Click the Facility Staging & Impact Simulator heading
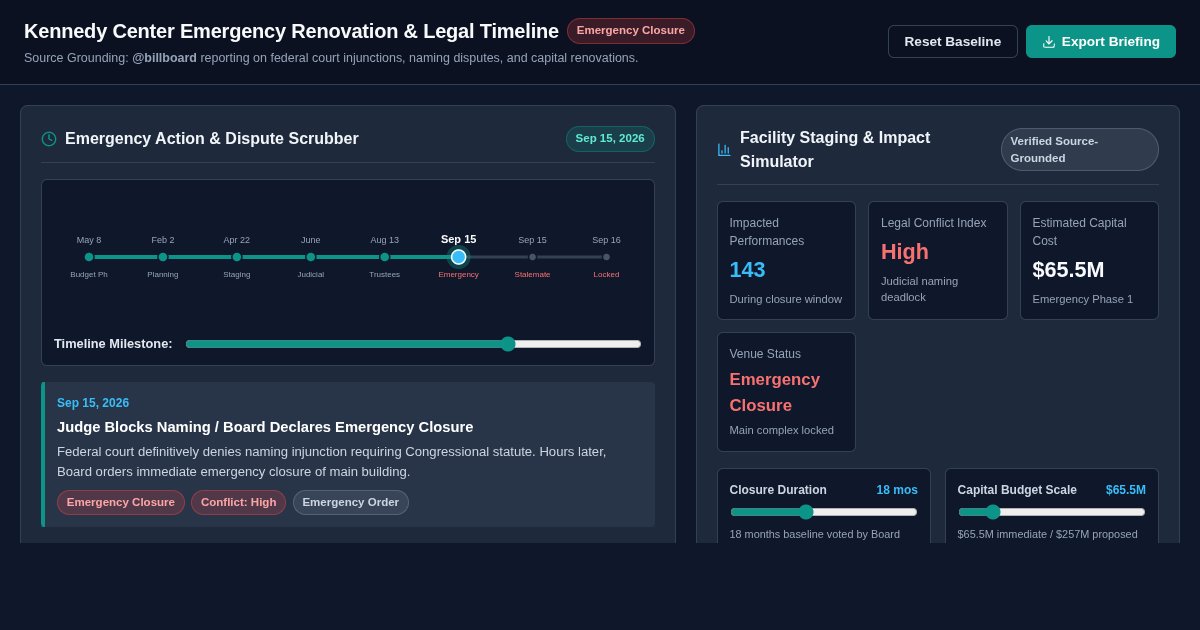This screenshot has height=630, width=1200. [x=835, y=150]
